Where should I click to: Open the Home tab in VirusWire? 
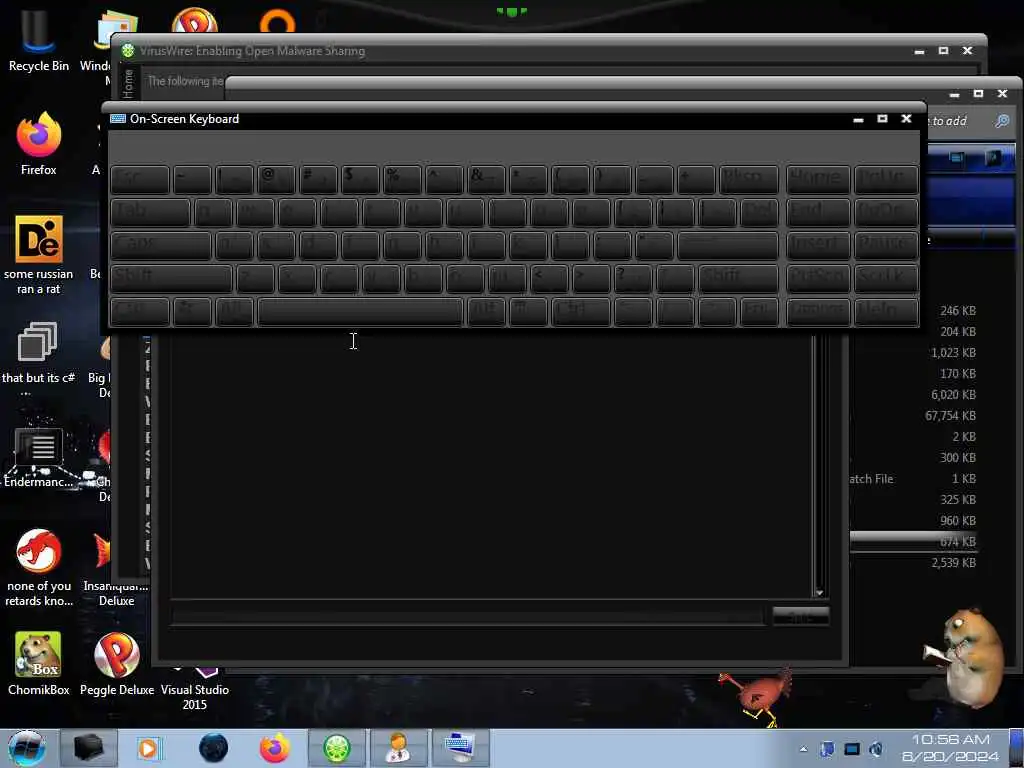pos(128,83)
